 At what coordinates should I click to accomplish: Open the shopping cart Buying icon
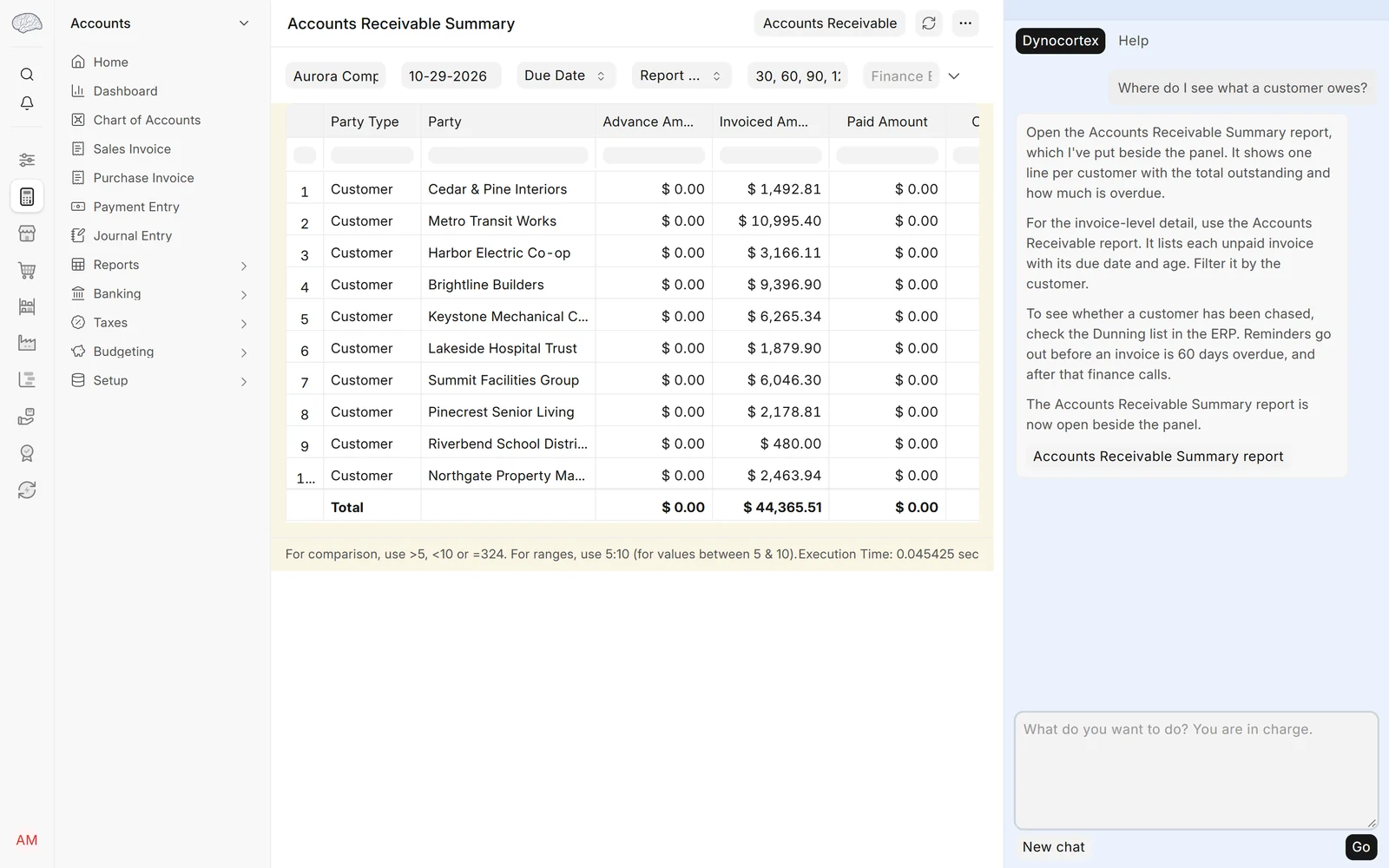pyautogui.click(x=27, y=270)
